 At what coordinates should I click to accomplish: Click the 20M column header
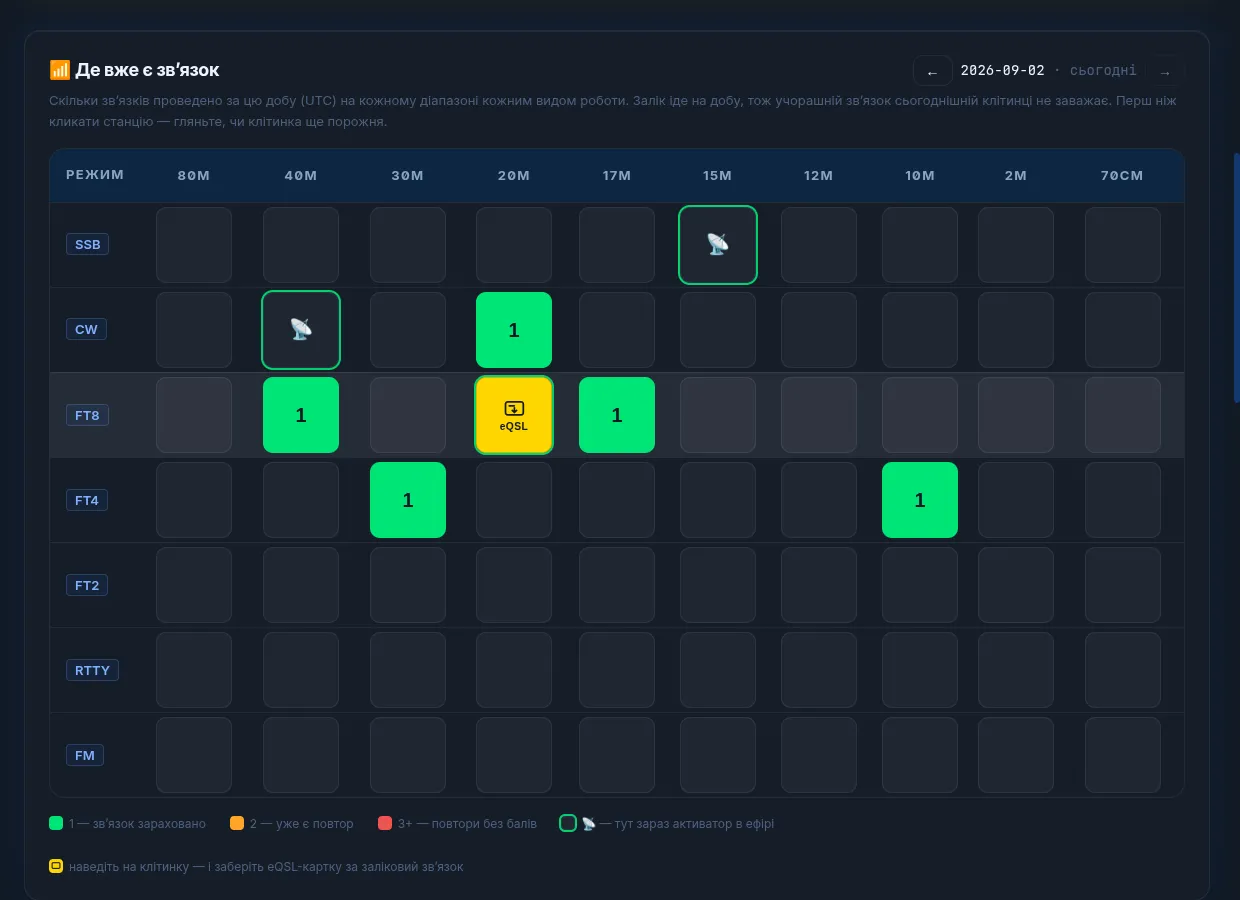(514, 176)
